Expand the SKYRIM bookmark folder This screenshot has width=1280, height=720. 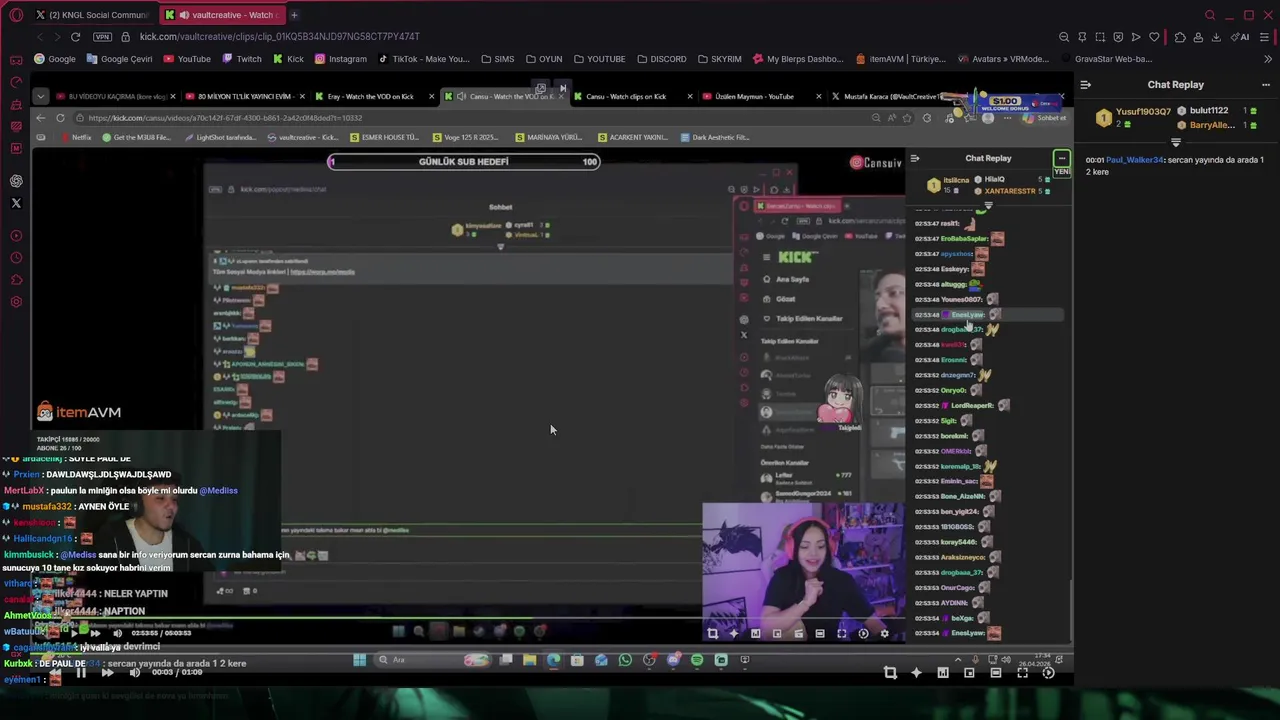tap(719, 59)
